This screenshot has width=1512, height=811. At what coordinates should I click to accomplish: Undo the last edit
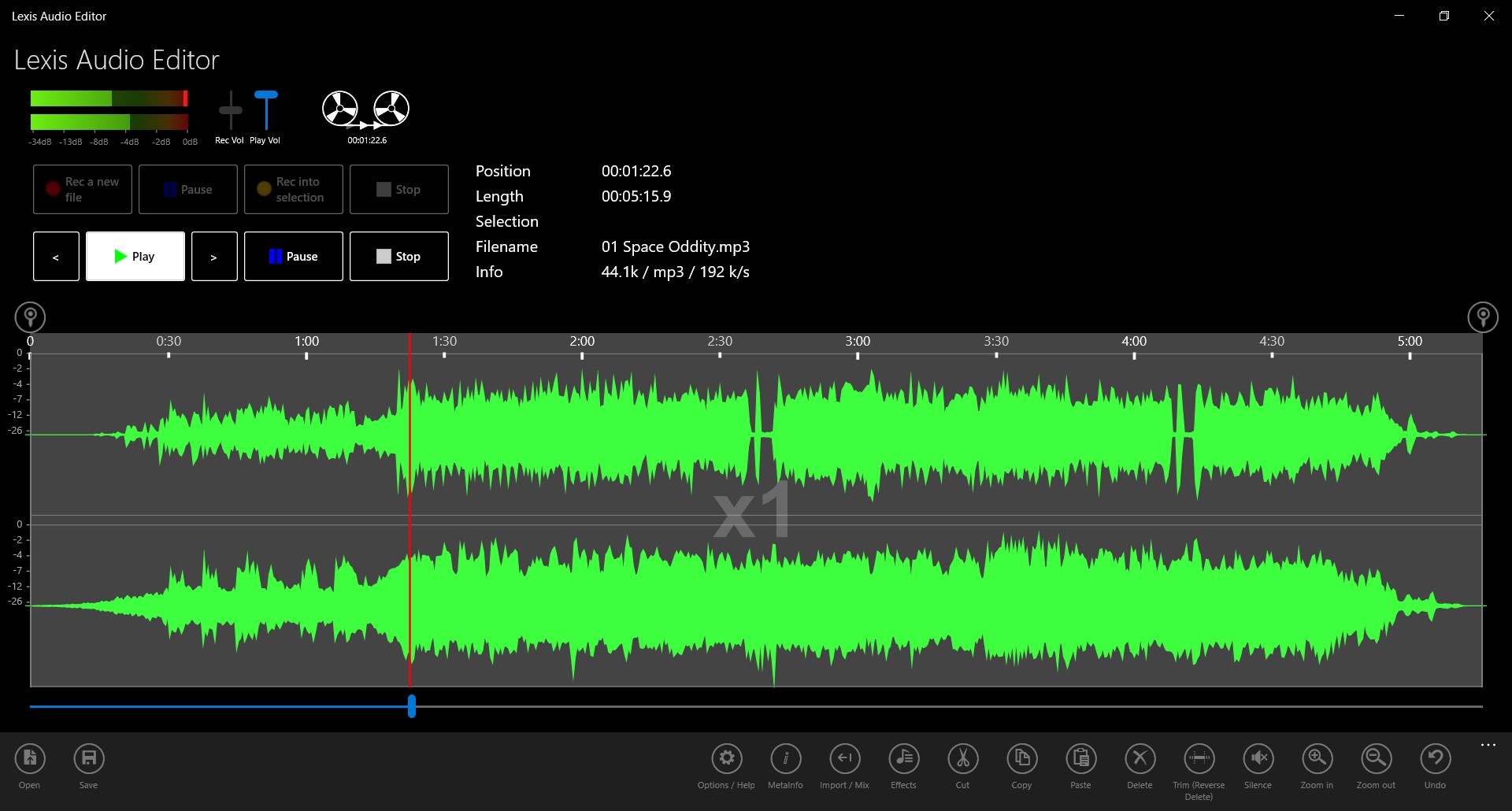click(x=1434, y=764)
